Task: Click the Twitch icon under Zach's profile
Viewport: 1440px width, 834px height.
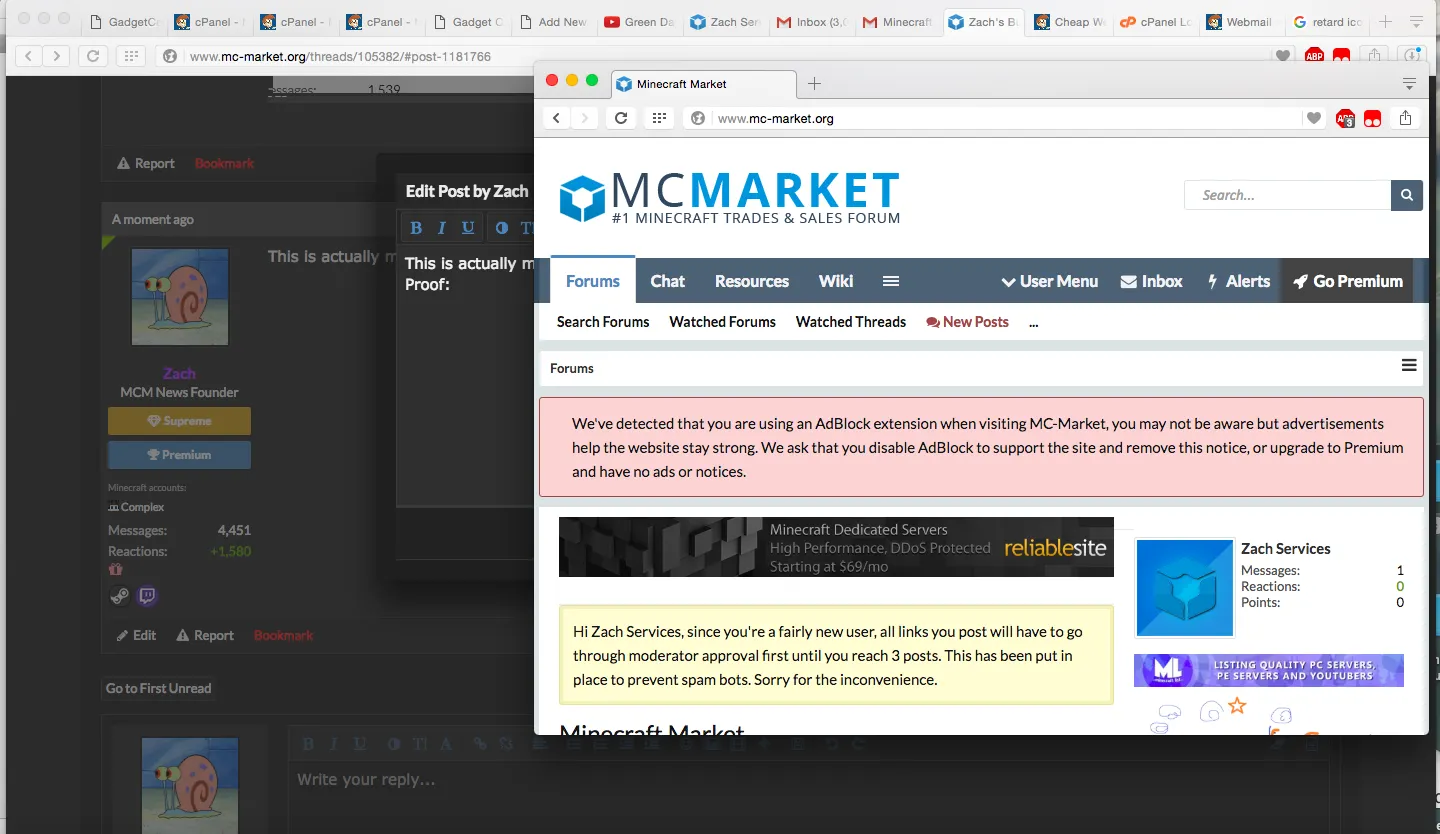Action: click(147, 597)
